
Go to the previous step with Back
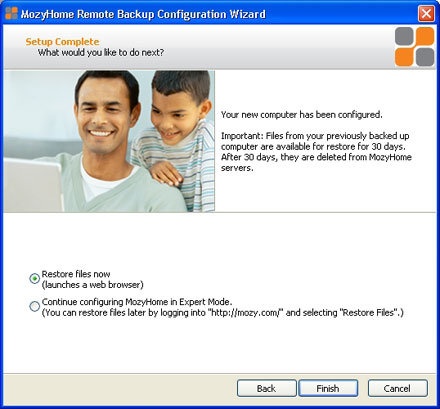click(x=266, y=388)
